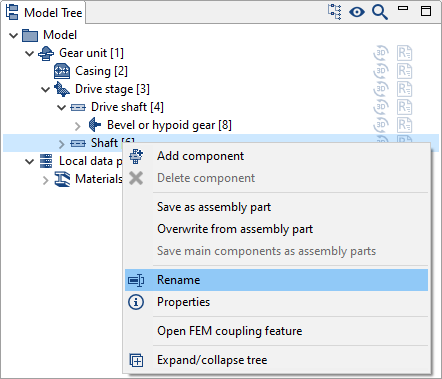Select Drive shaft [4] in tree
The height and width of the screenshot is (379, 442).
point(127,107)
